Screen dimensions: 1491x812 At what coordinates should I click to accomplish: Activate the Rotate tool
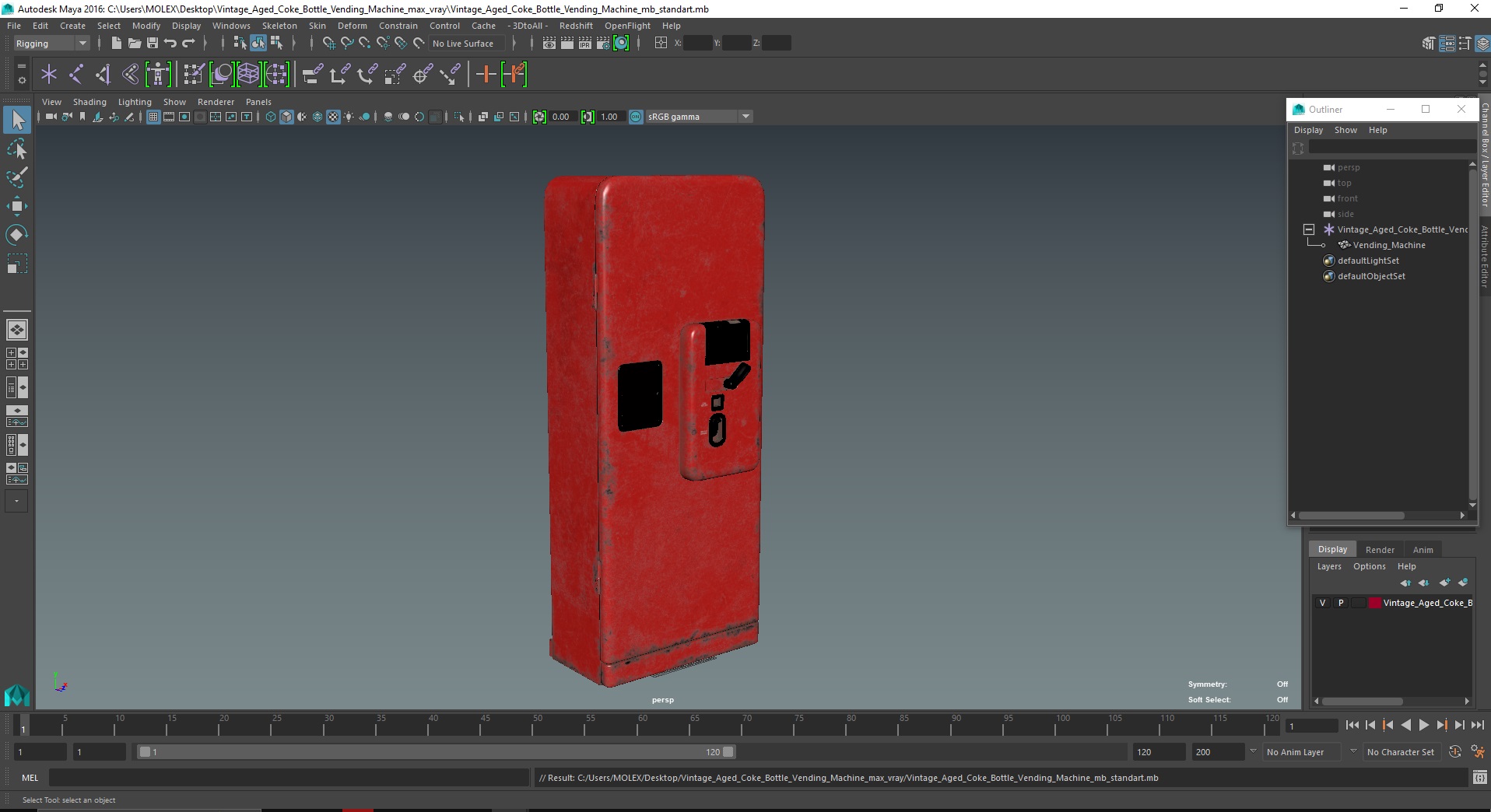pyautogui.click(x=17, y=235)
